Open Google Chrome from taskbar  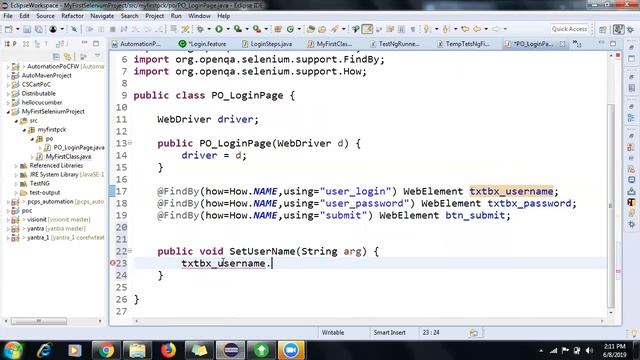[106, 350]
